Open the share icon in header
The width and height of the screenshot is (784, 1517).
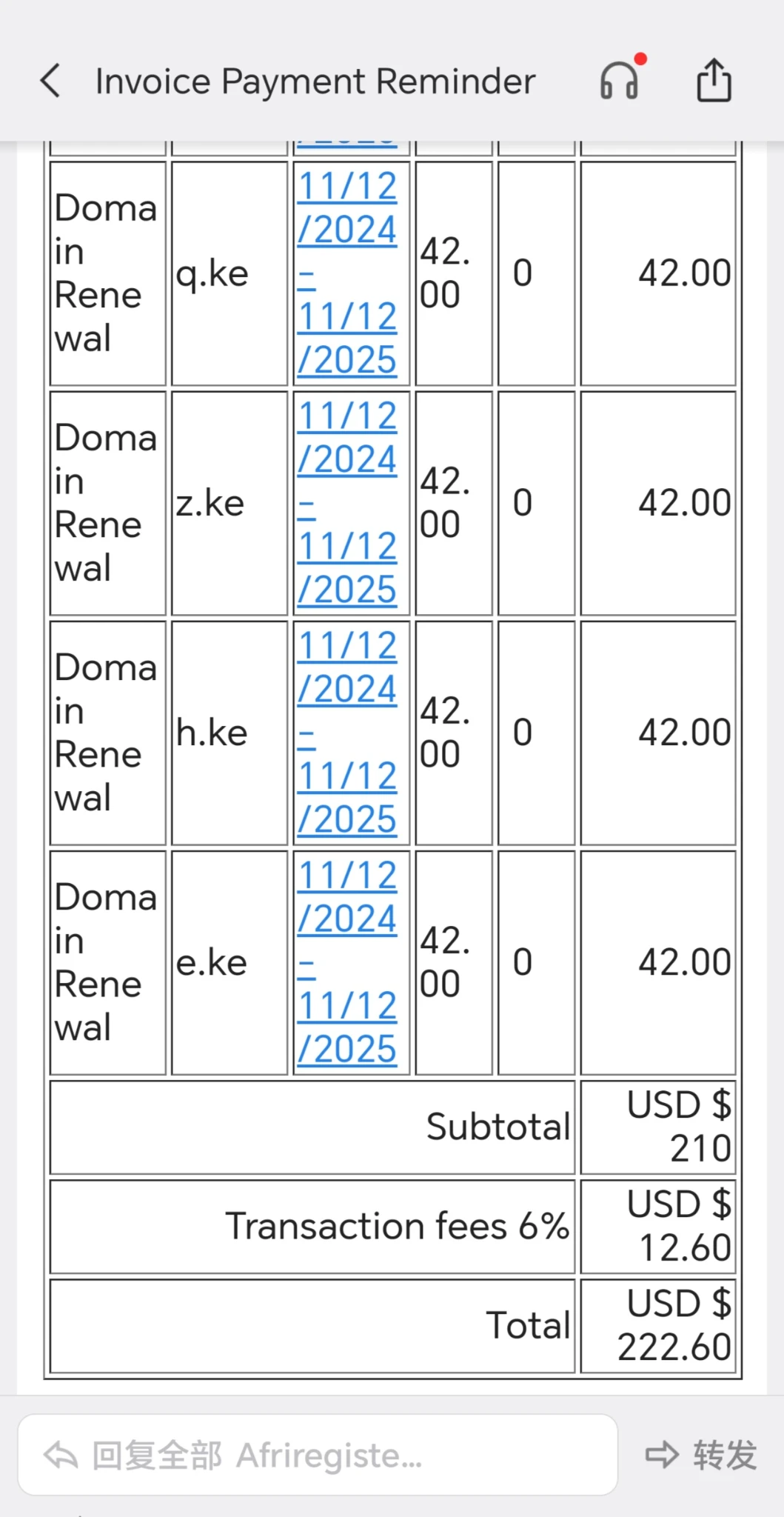pyautogui.click(x=714, y=80)
